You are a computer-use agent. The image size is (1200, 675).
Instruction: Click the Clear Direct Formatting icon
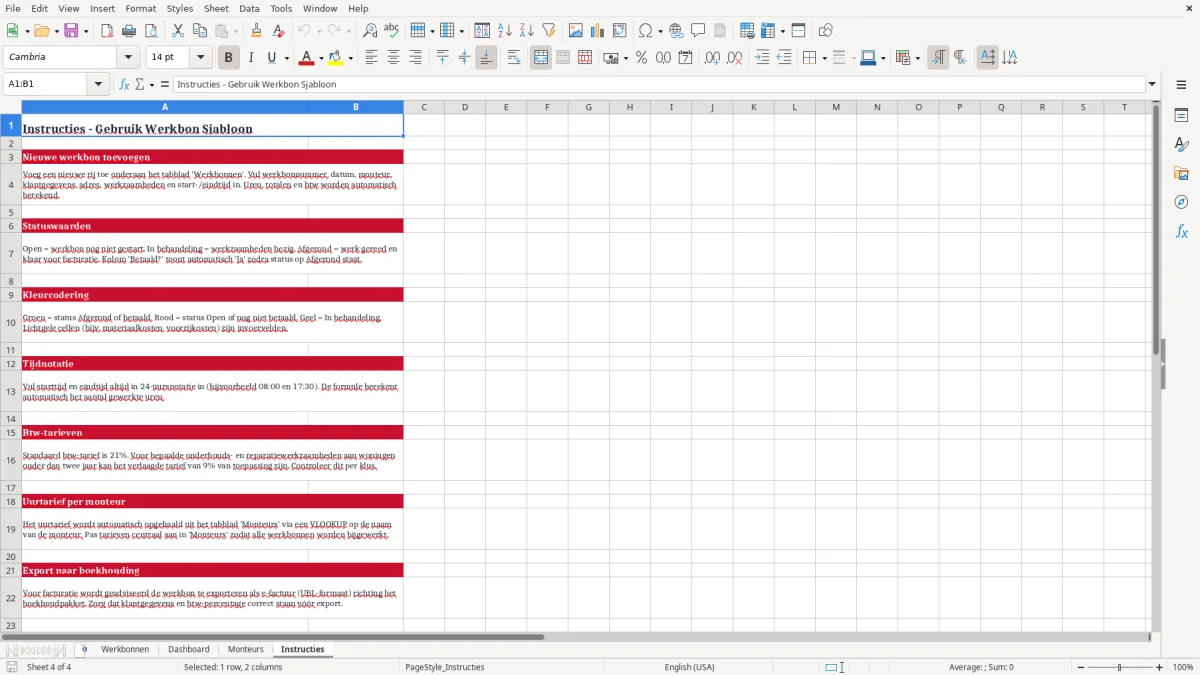(x=278, y=31)
